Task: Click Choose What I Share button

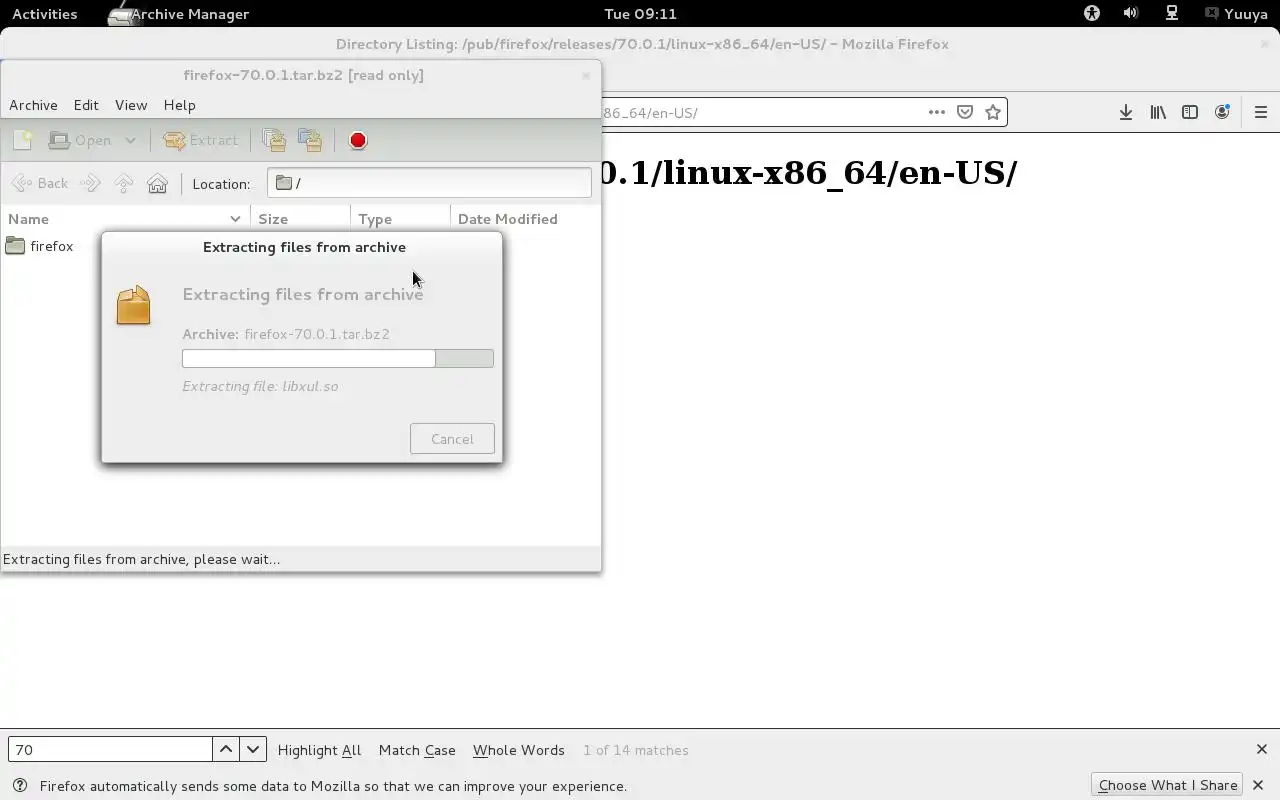Action: coord(1168,785)
